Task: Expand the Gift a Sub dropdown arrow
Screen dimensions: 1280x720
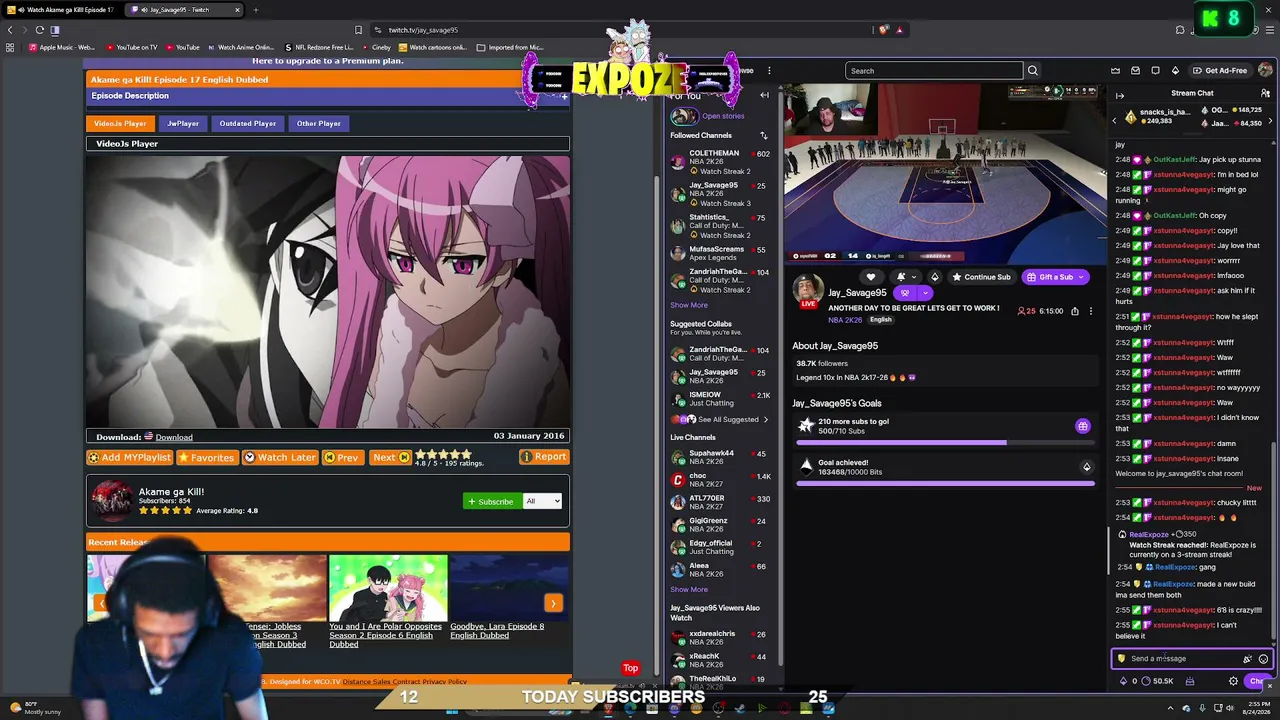Action: [1082, 277]
